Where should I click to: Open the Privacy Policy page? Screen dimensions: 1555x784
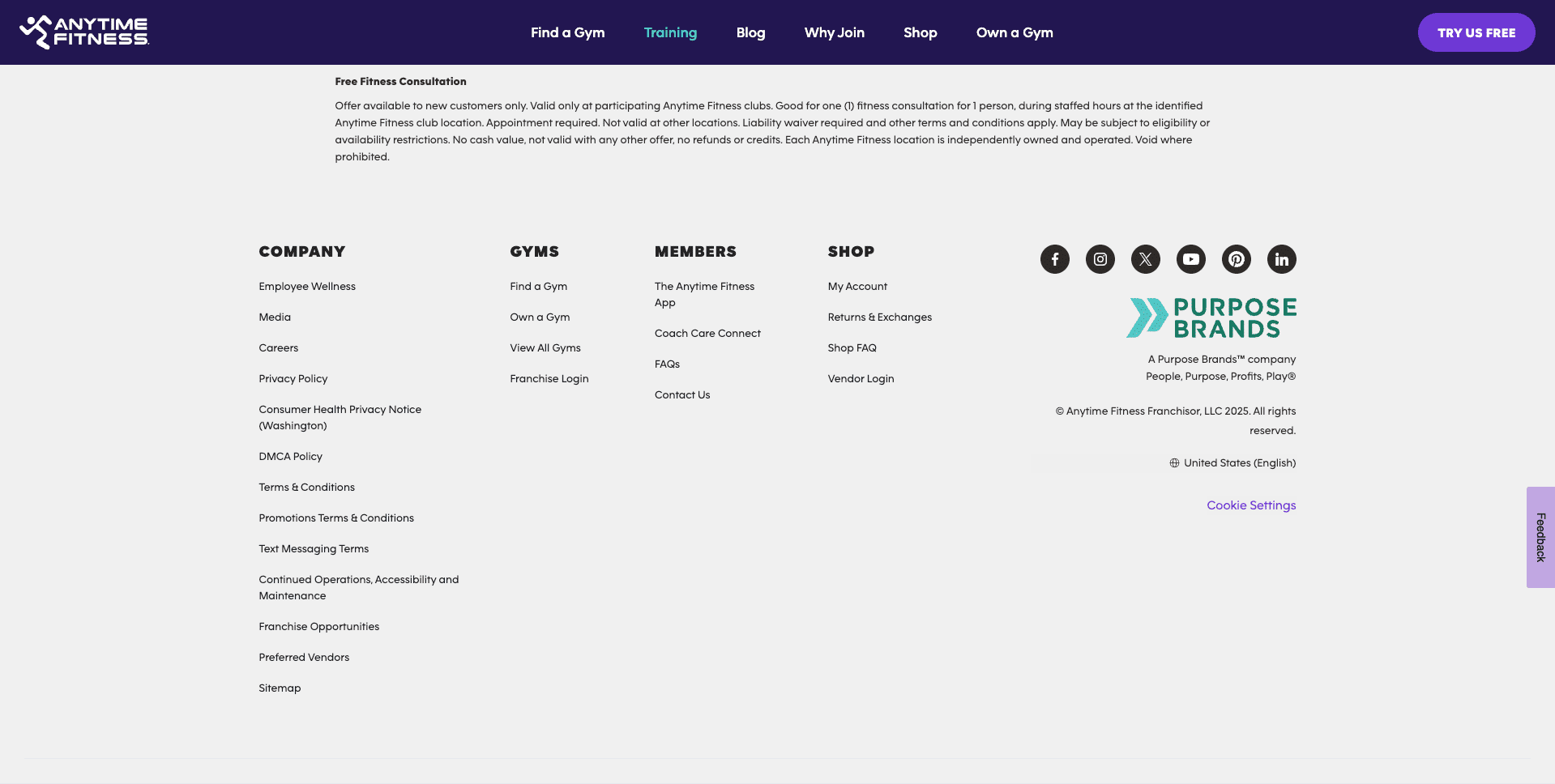pyautogui.click(x=293, y=378)
